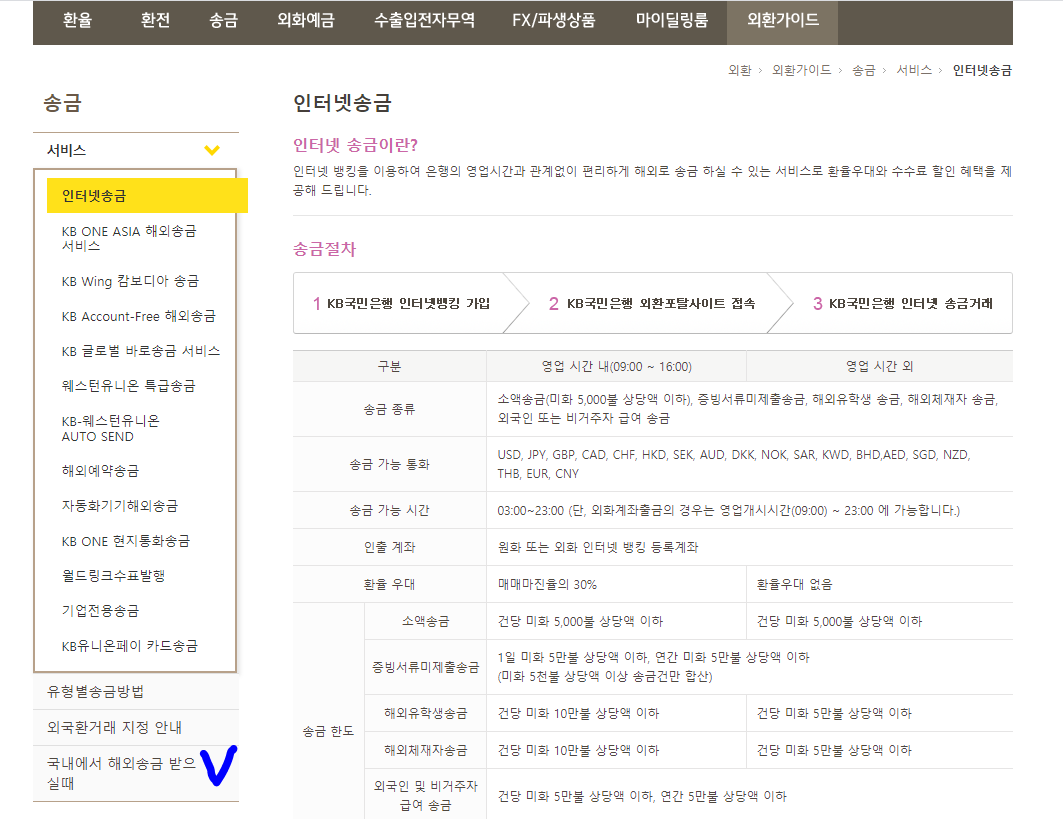
Task: Go to 외환 breadcrumb
Action: (x=740, y=71)
